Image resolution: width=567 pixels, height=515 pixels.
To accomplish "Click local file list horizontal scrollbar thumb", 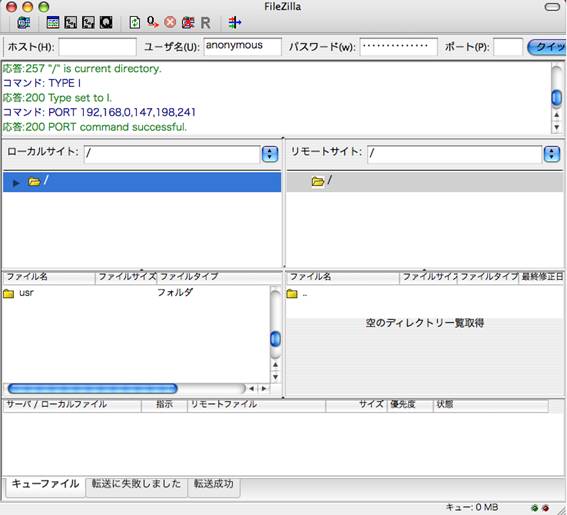I will (x=93, y=389).
